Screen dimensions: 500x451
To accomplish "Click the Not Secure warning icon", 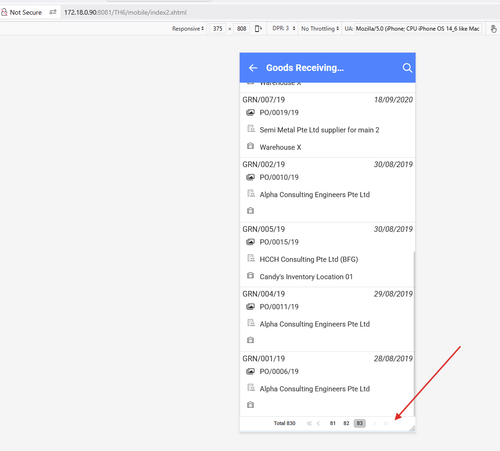I will point(4,12).
